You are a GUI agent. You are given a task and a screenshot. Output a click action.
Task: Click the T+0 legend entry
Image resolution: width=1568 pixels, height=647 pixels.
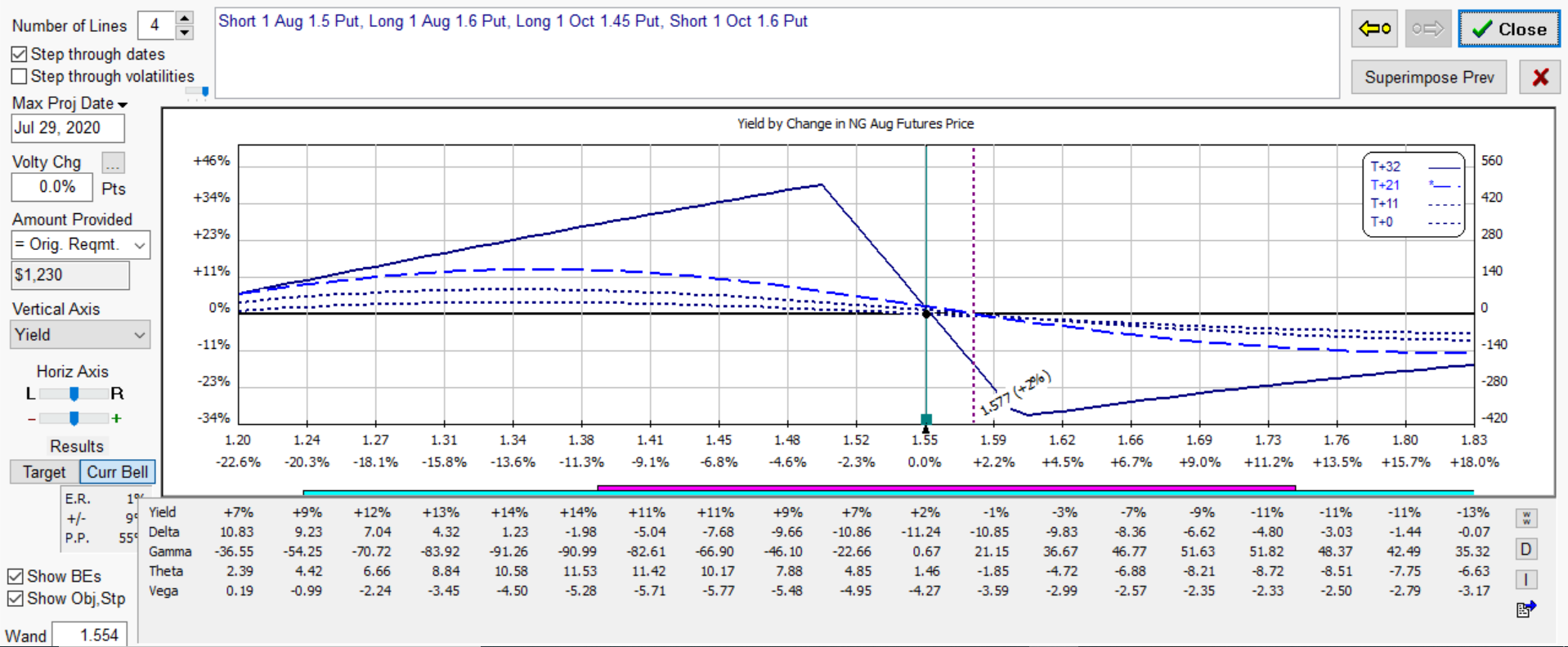point(1414,222)
